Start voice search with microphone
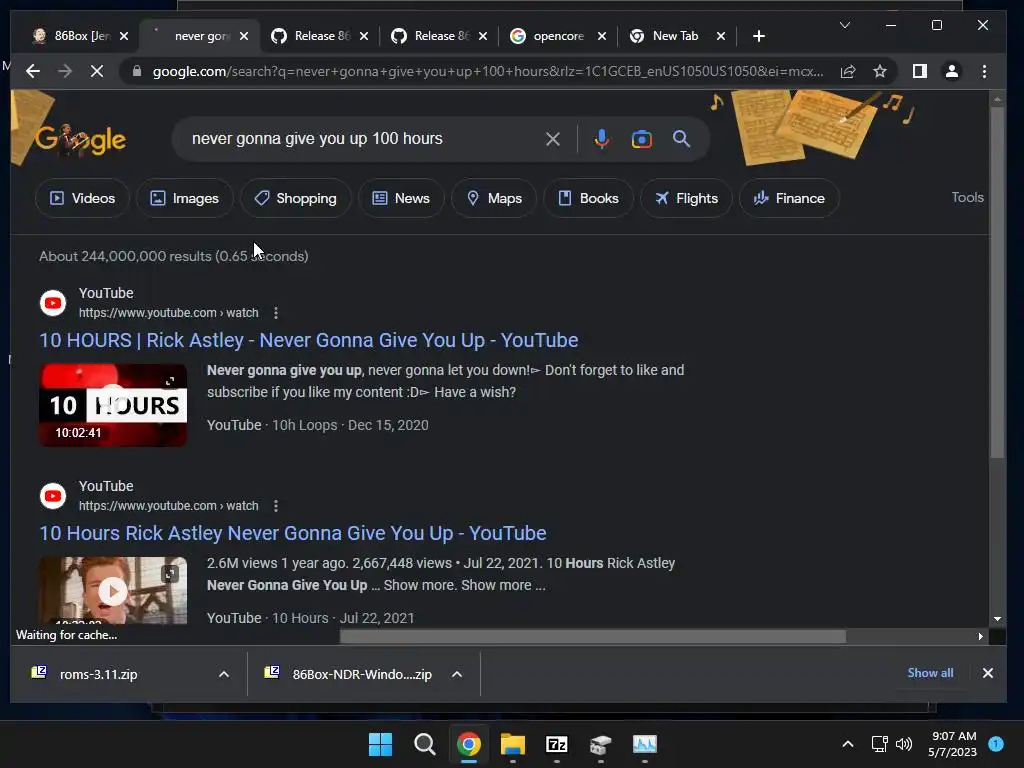This screenshot has height=768, width=1024. coord(601,138)
